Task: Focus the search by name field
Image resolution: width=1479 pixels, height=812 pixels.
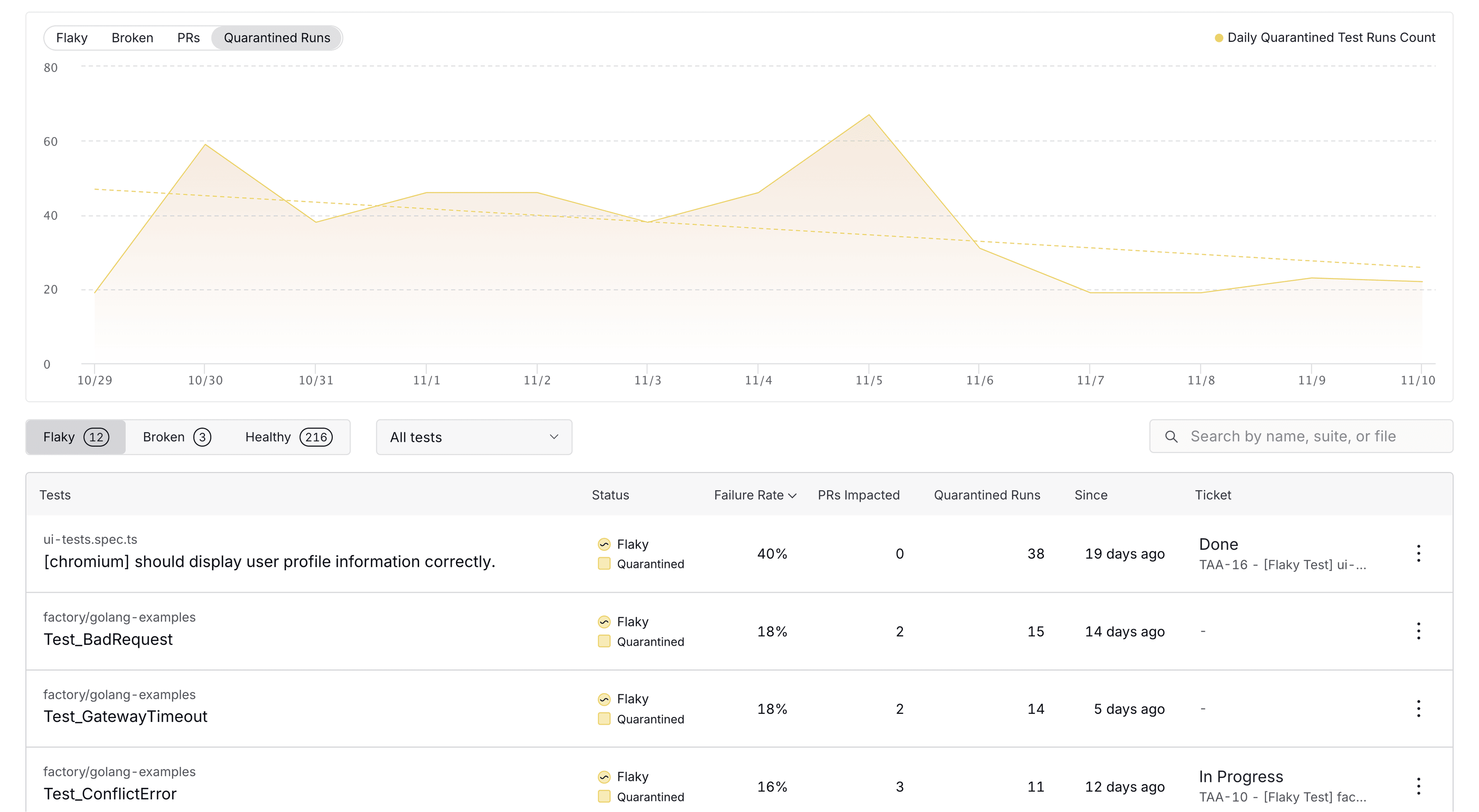Action: [1309, 437]
